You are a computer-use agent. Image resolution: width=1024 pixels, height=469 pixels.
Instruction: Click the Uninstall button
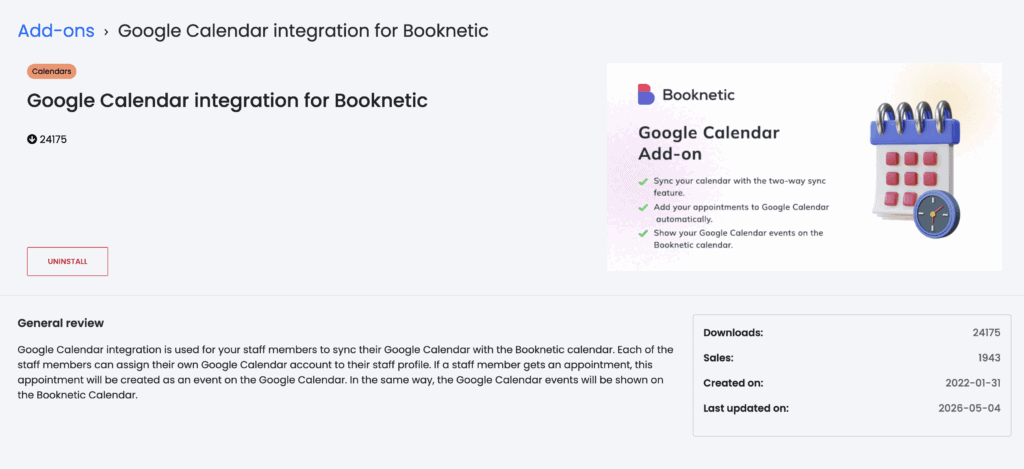(67, 261)
